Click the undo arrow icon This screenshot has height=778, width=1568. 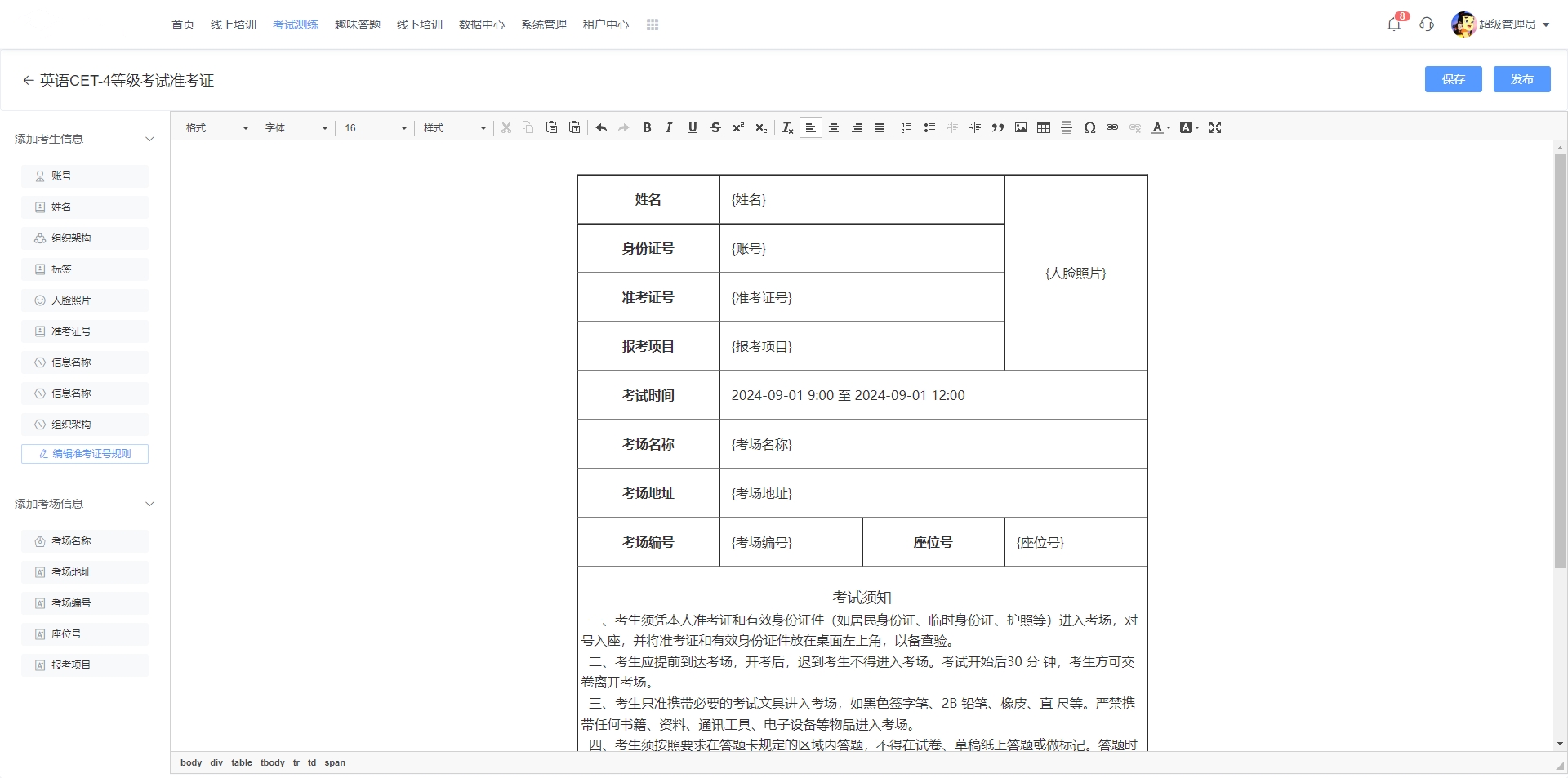point(601,127)
